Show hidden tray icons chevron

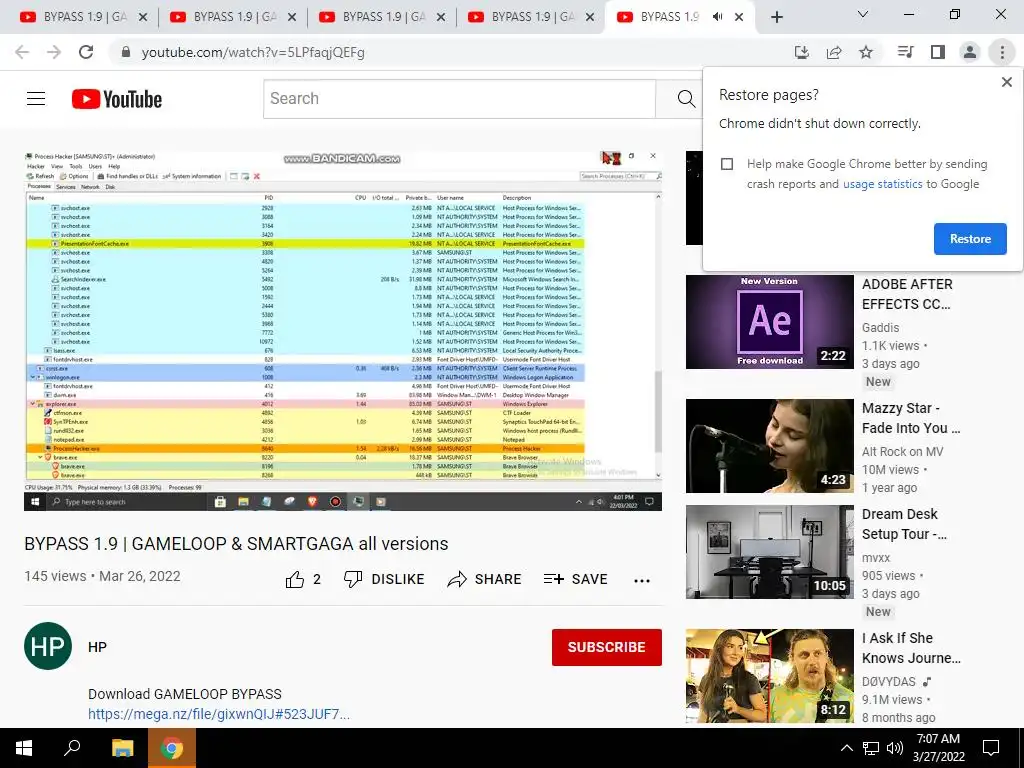[x=846, y=748]
